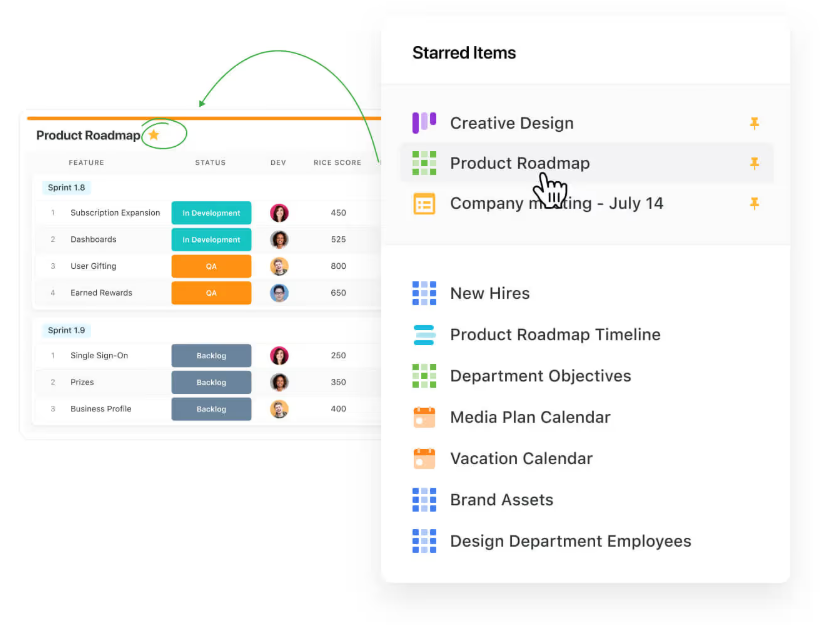Click the yellow Company meeting doc icon
820x625 pixels.
point(424,203)
